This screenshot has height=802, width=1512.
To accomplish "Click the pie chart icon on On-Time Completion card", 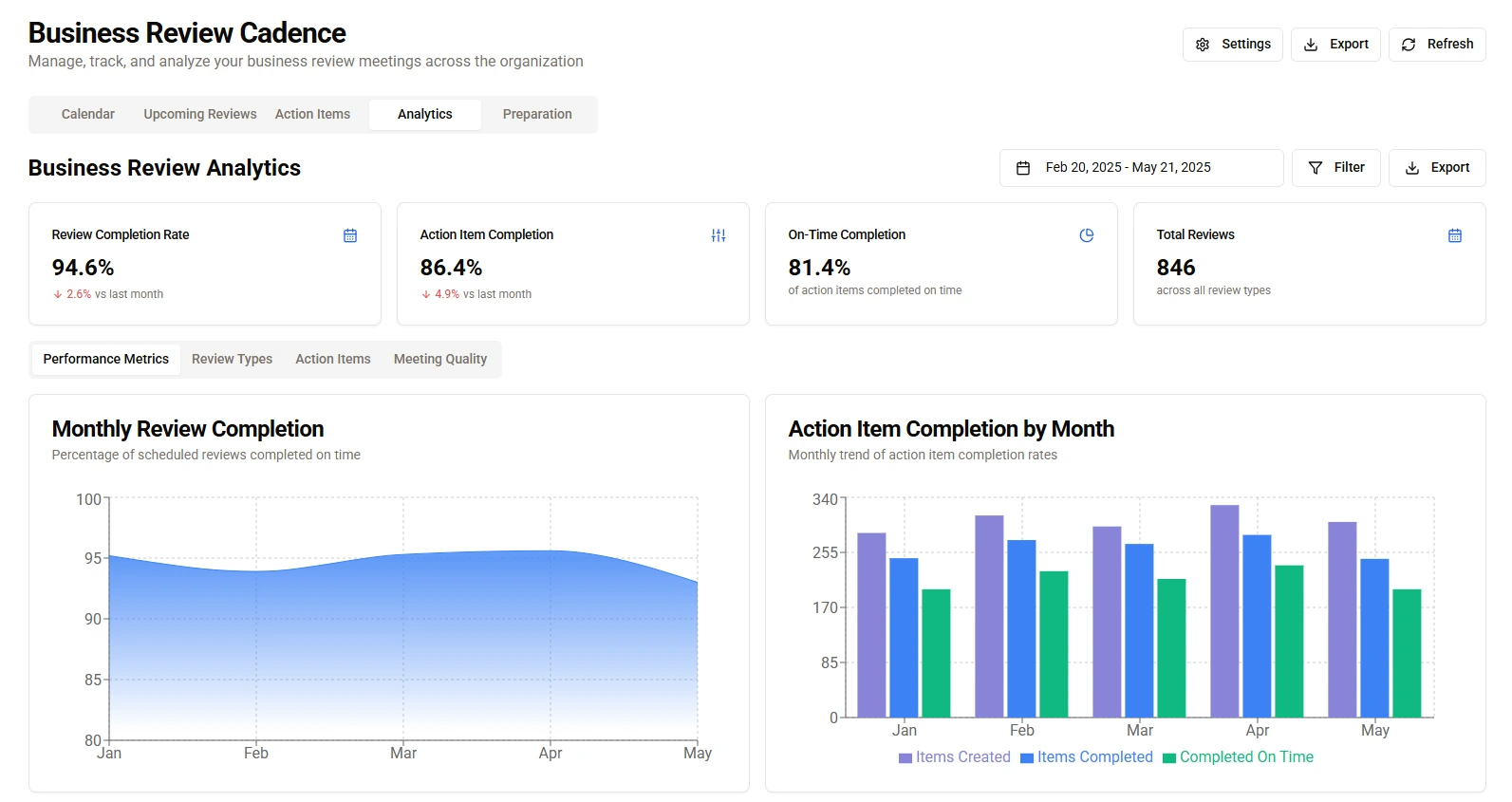I will (1087, 235).
